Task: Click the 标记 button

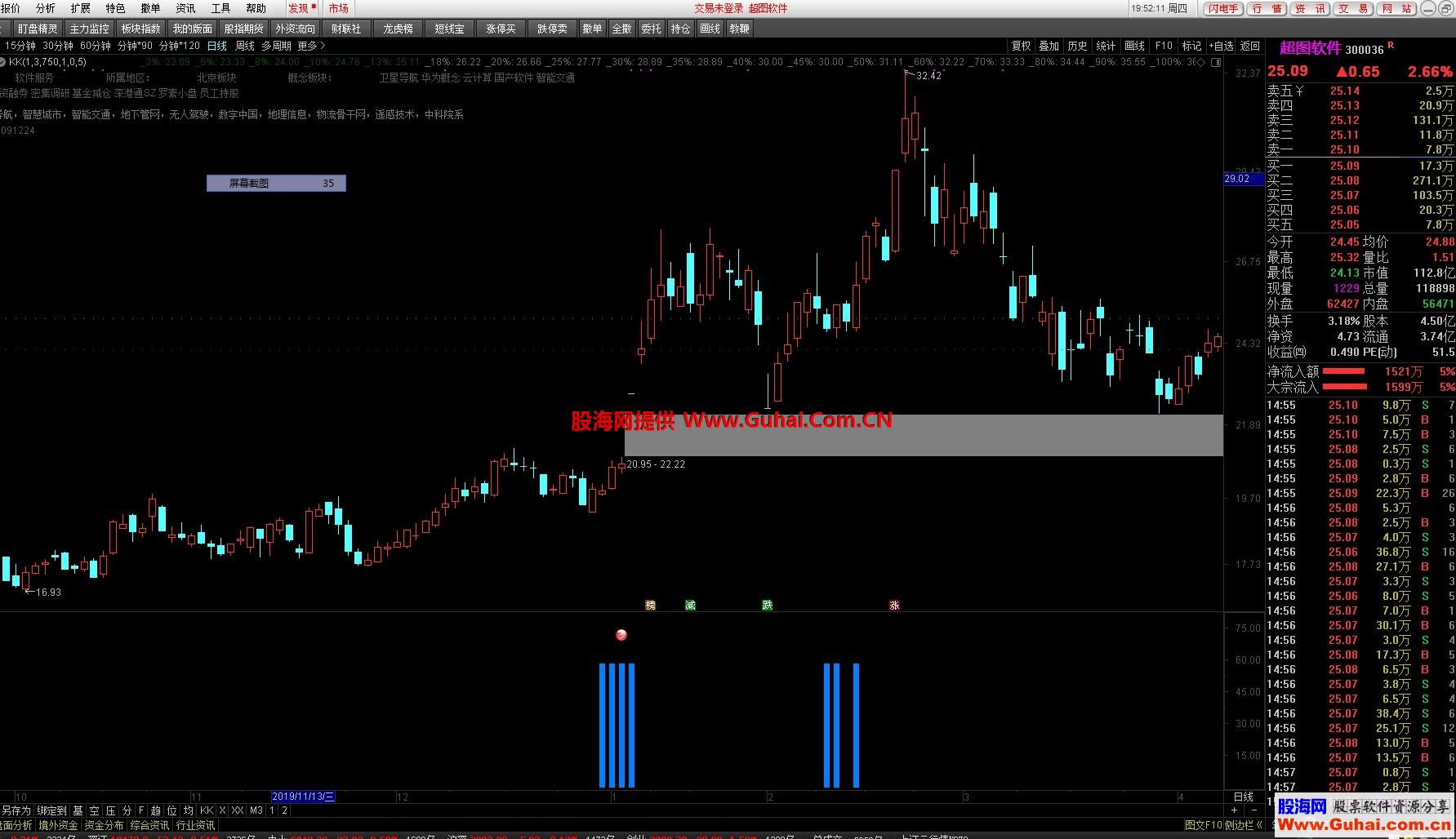Action: [1191, 46]
